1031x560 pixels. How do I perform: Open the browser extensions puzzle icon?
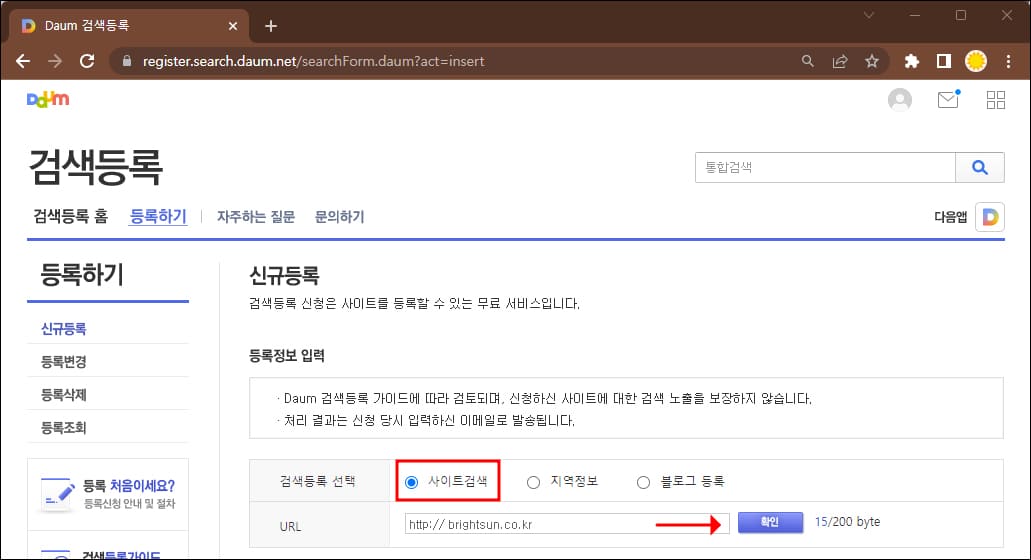911,61
